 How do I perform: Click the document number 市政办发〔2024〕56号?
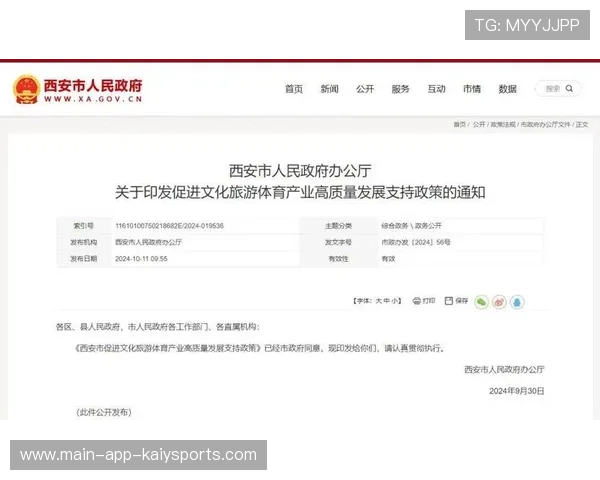click(416, 242)
